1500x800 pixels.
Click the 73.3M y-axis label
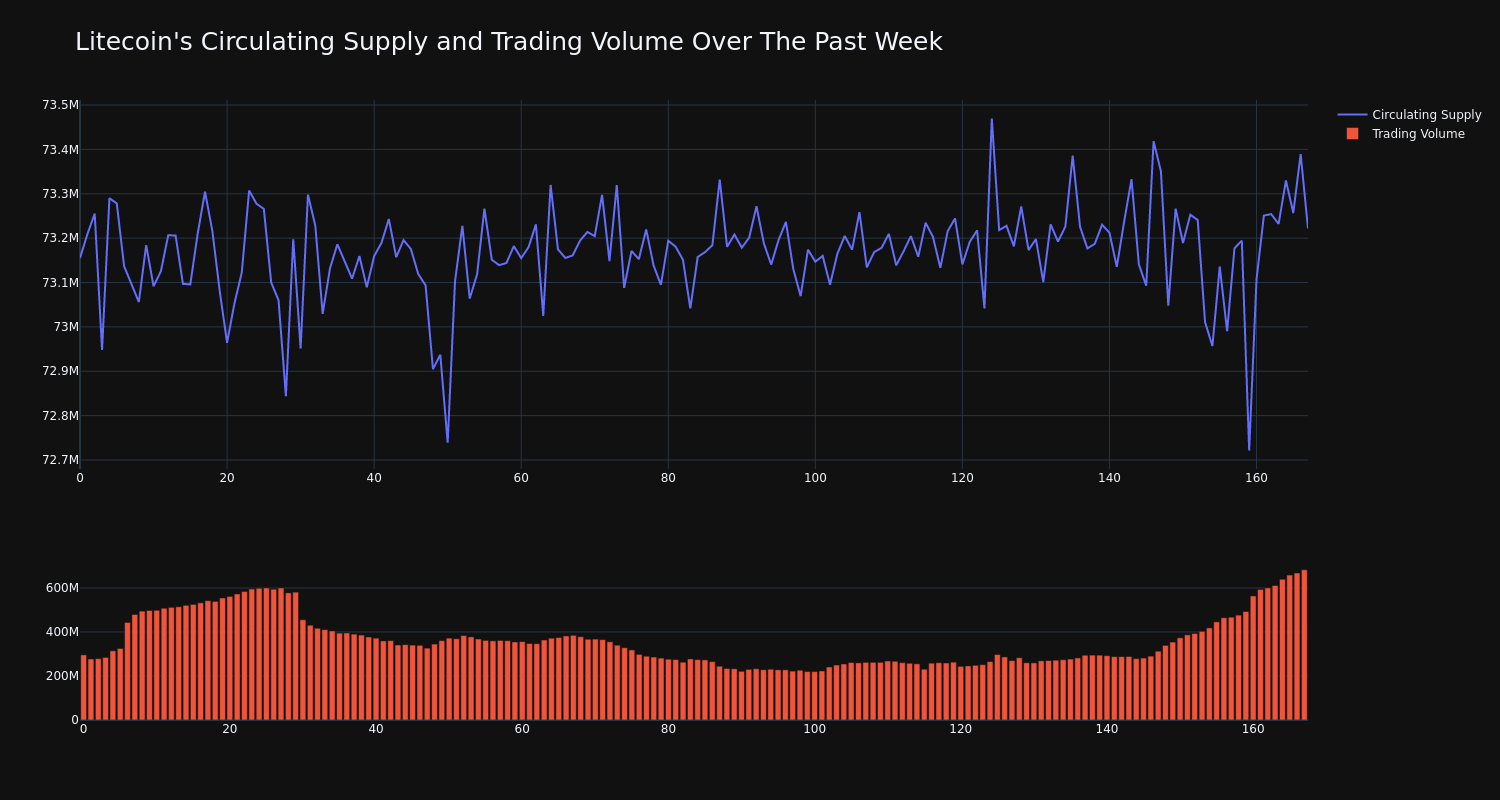point(60,194)
